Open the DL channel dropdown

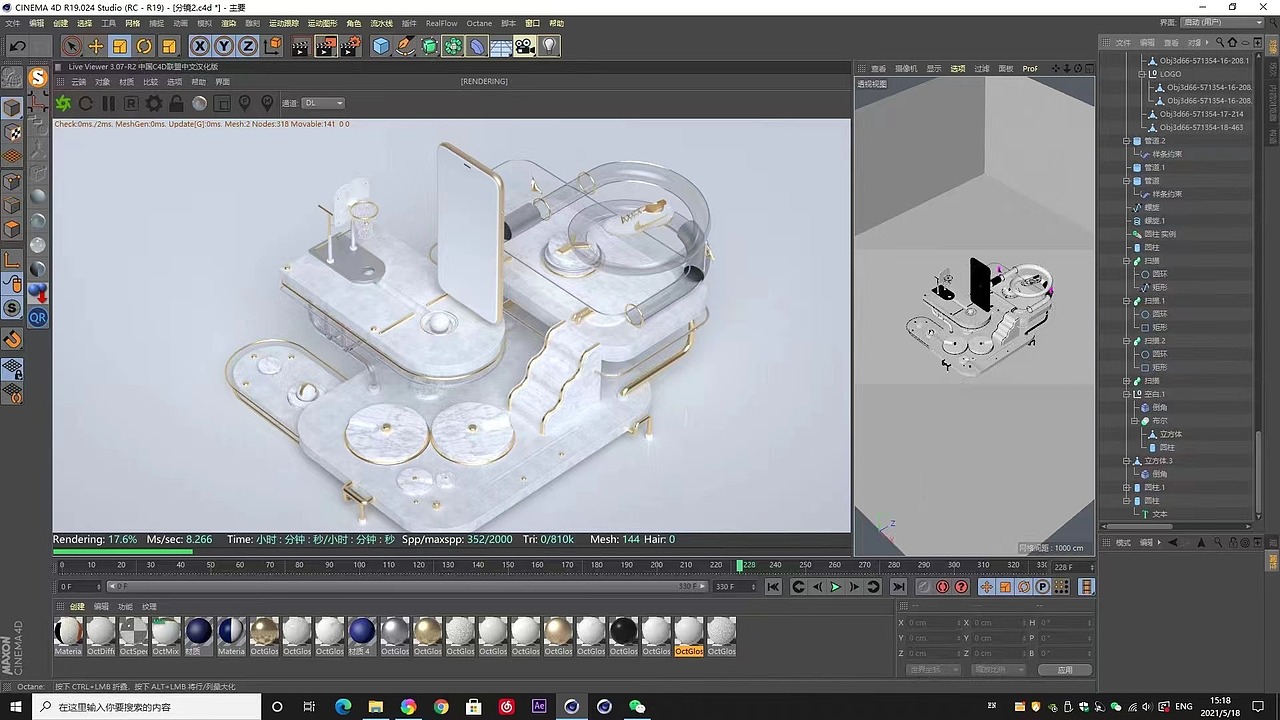(324, 103)
